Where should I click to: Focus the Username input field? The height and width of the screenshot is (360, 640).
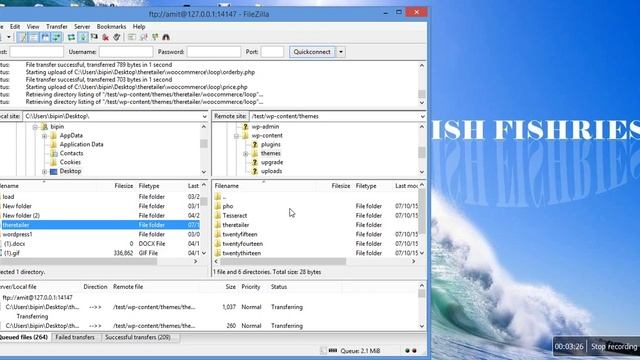pos(126,52)
